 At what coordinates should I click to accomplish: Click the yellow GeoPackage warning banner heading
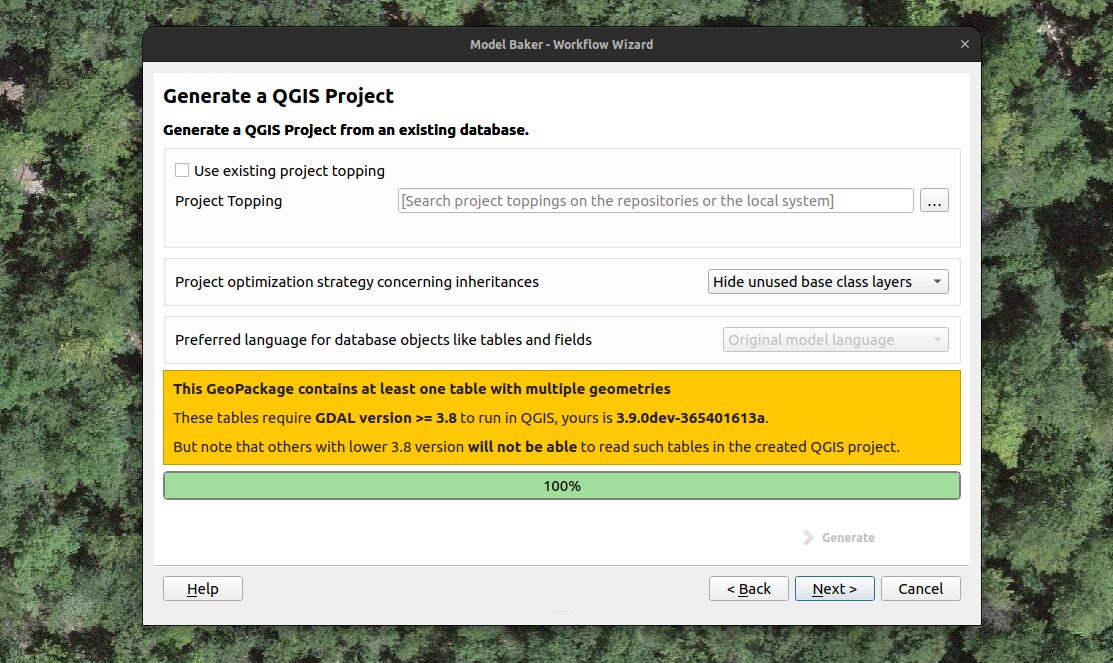(422, 389)
